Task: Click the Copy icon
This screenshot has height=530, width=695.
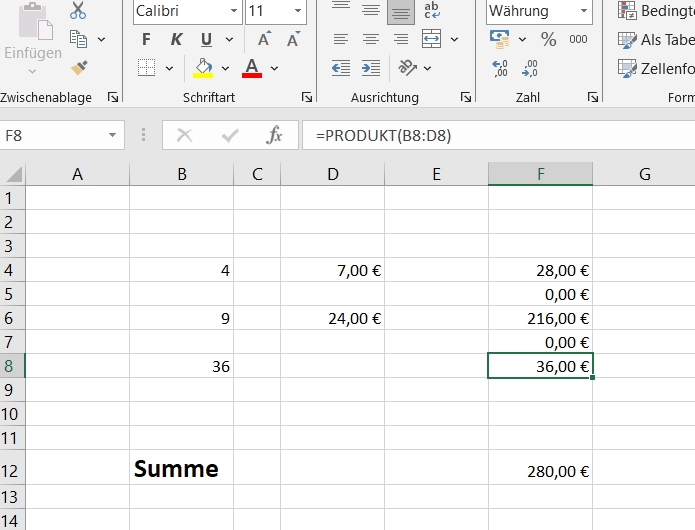Action: pos(78,39)
